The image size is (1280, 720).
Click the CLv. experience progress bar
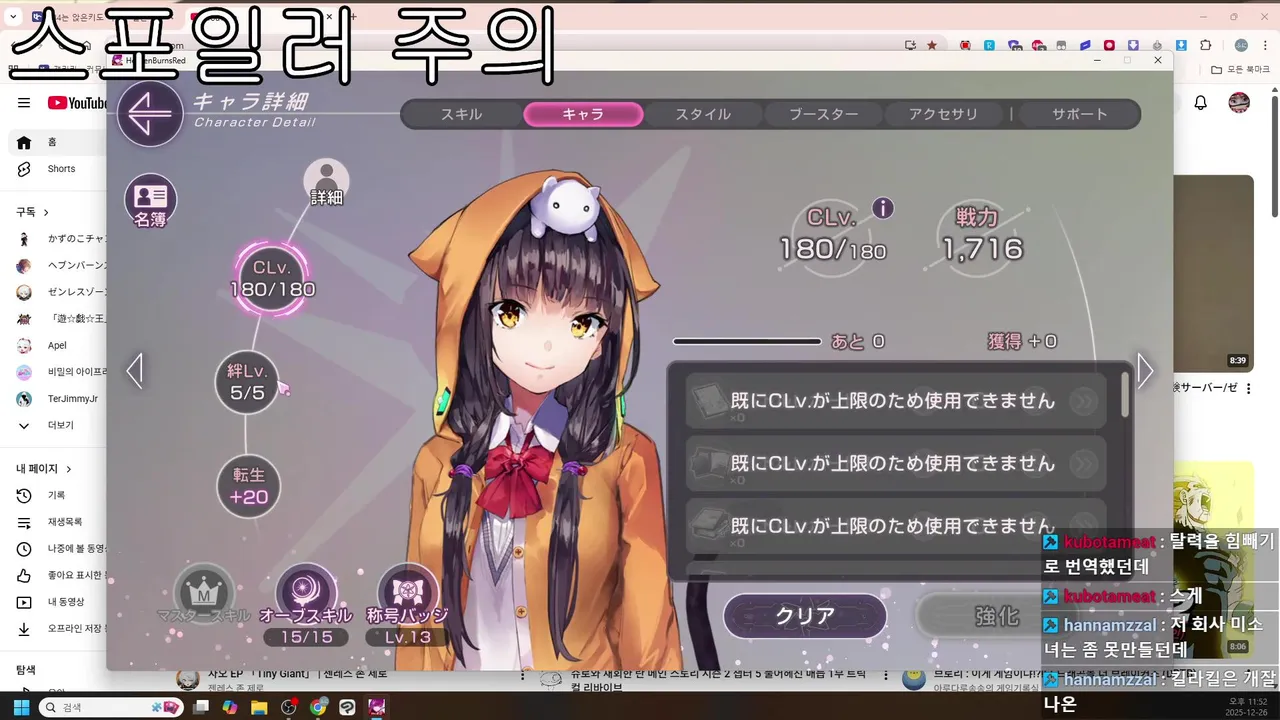tap(747, 342)
